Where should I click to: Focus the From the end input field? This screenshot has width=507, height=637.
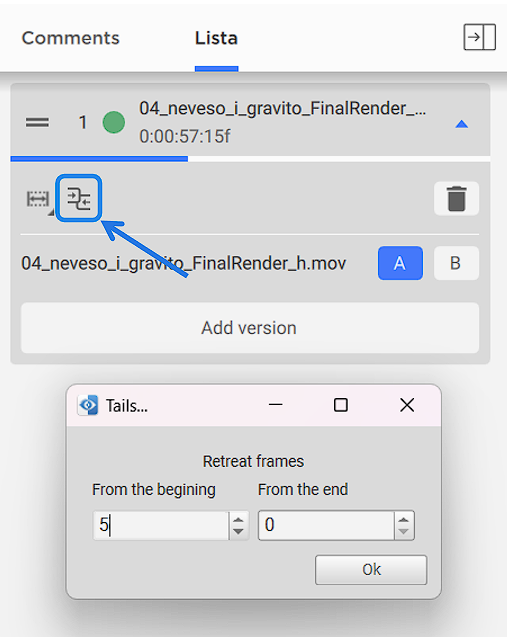[326, 525]
